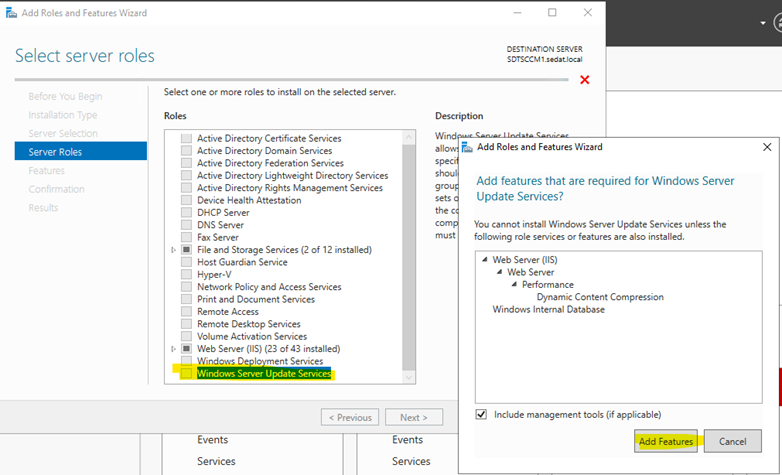Open Events link in middle background tile
The width and height of the screenshot is (782, 475).
pos(407,440)
